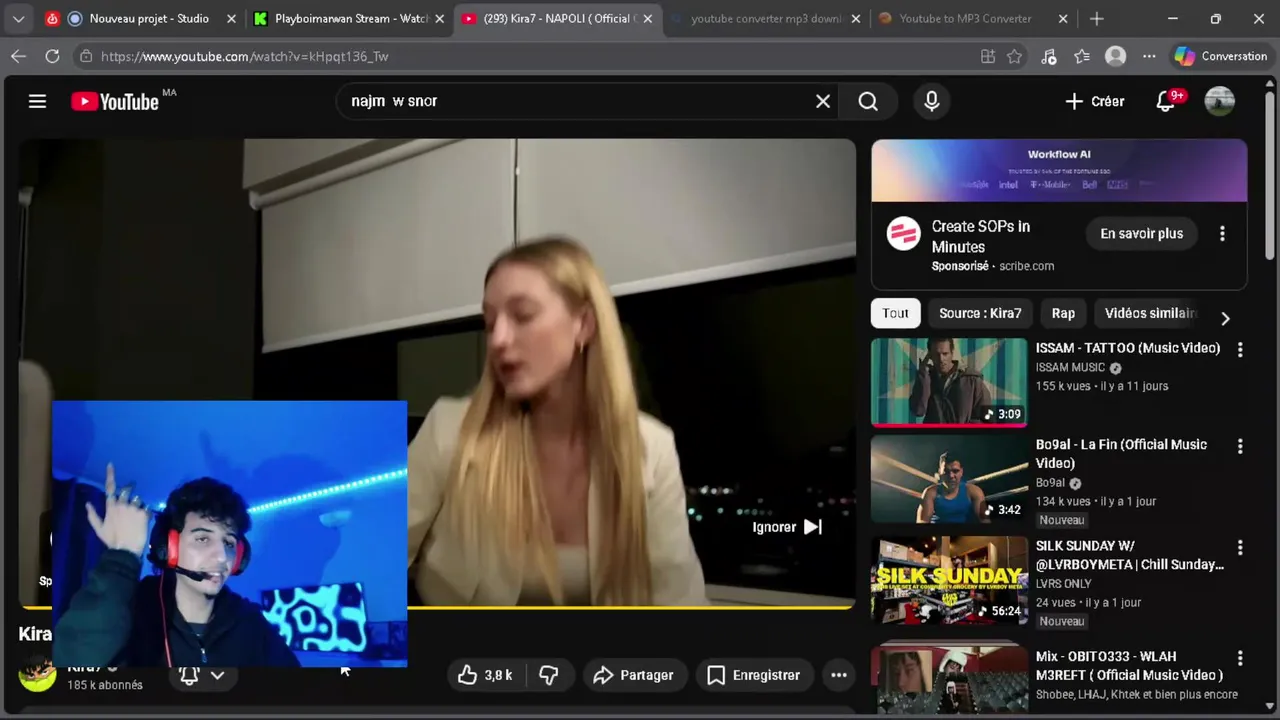Show more filter chips with right arrow

pyautogui.click(x=1225, y=317)
